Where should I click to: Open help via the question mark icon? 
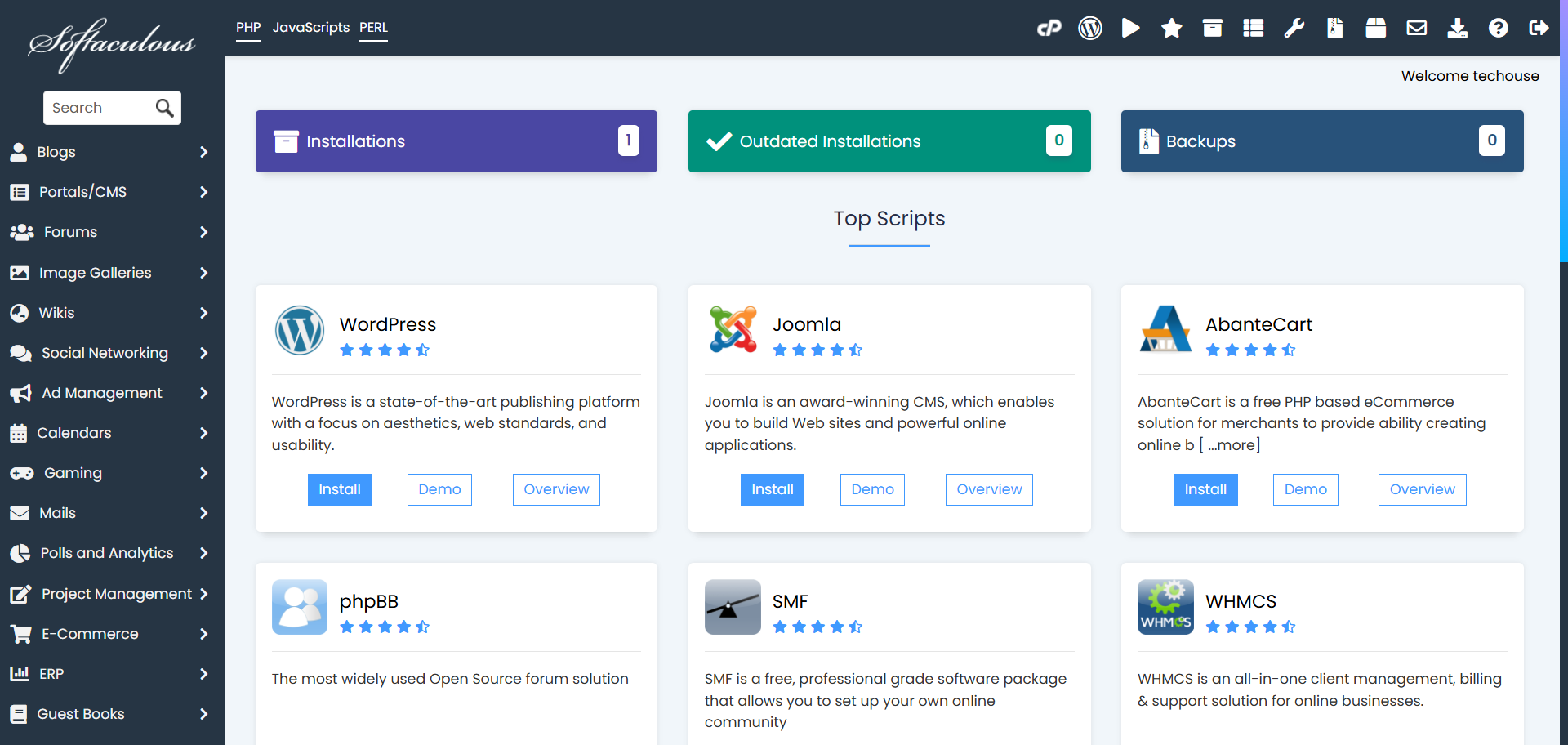coord(1499,29)
